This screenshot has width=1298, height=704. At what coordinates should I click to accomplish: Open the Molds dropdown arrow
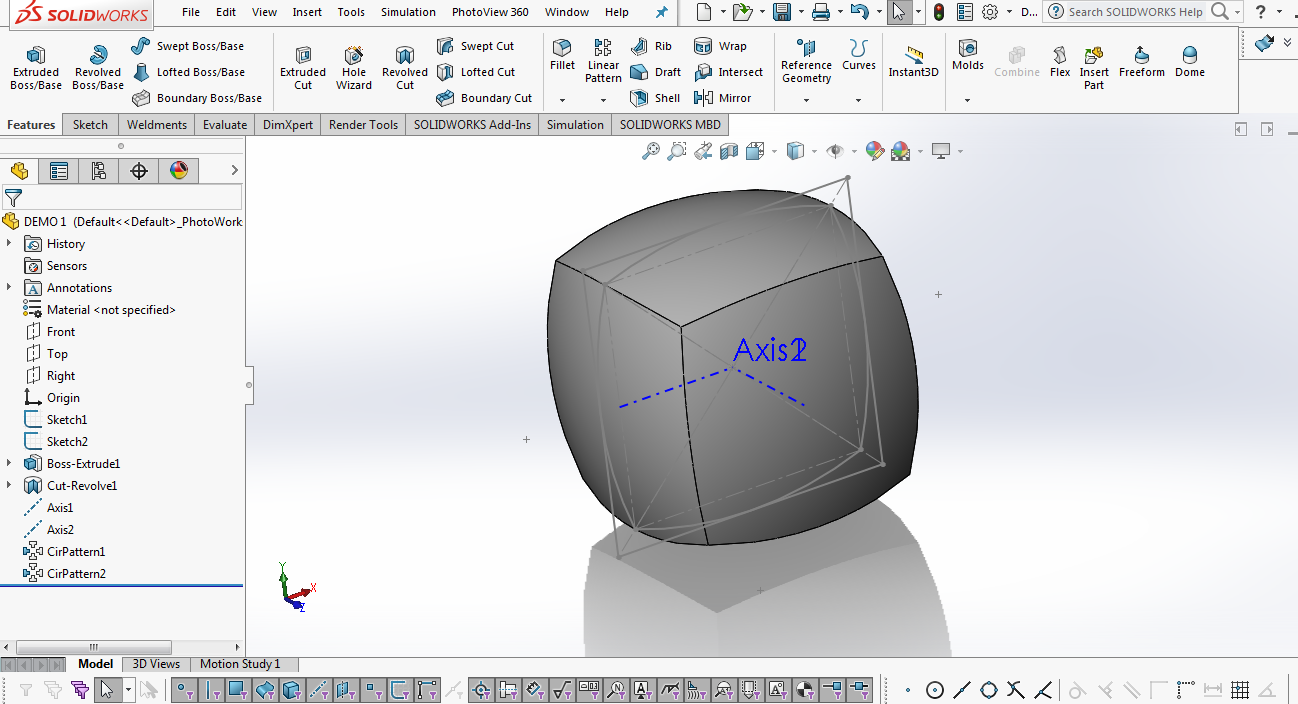(x=967, y=100)
